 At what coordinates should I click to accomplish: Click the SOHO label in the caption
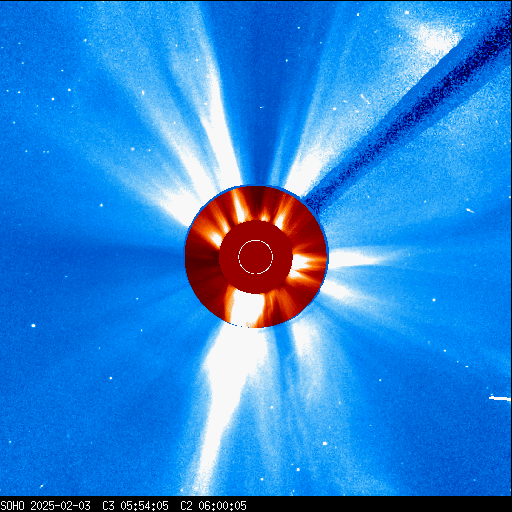[x=12, y=505]
